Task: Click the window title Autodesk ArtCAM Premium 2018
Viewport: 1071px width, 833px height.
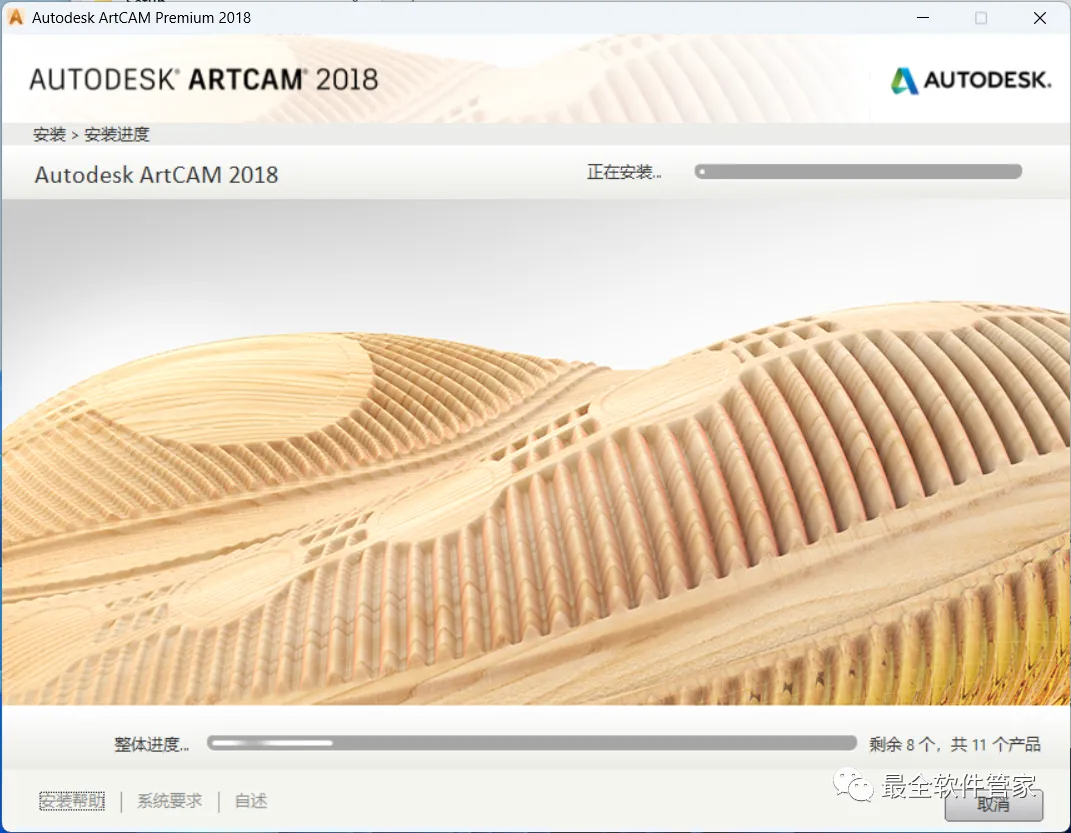Action: pyautogui.click(x=141, y=18)
